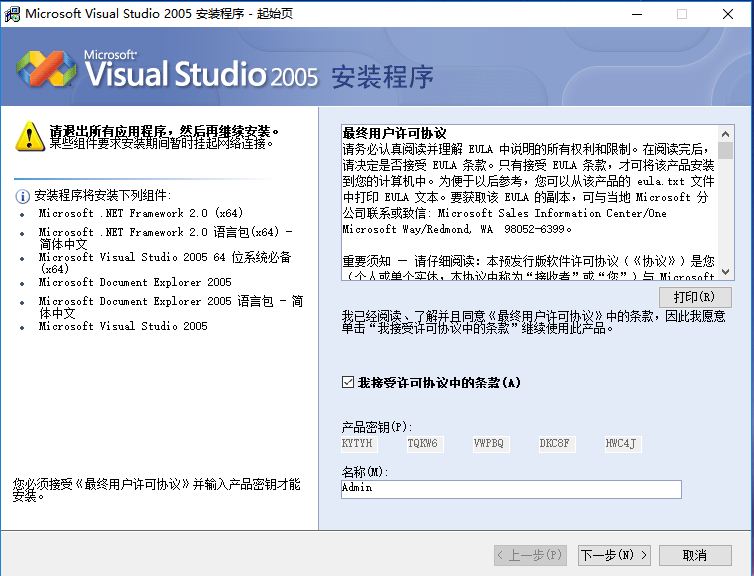Click list item .NET Framework 2.0 语言包(x64) - 简体中文
This screenshot has height=576, width=754.
click(x=165, y=238)
